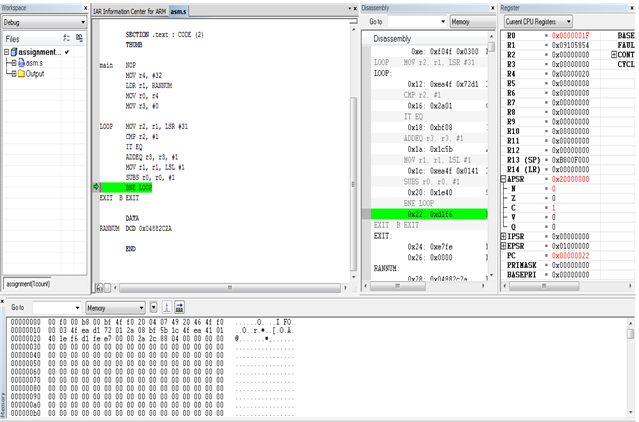
Task: Click the Memory window live update icon
Action: (x=179, y=307)
